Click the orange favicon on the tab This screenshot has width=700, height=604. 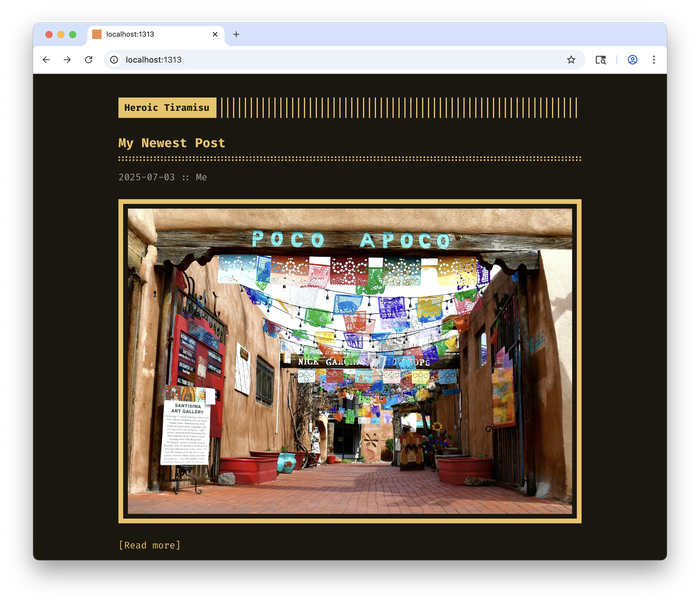coord(97,34)
